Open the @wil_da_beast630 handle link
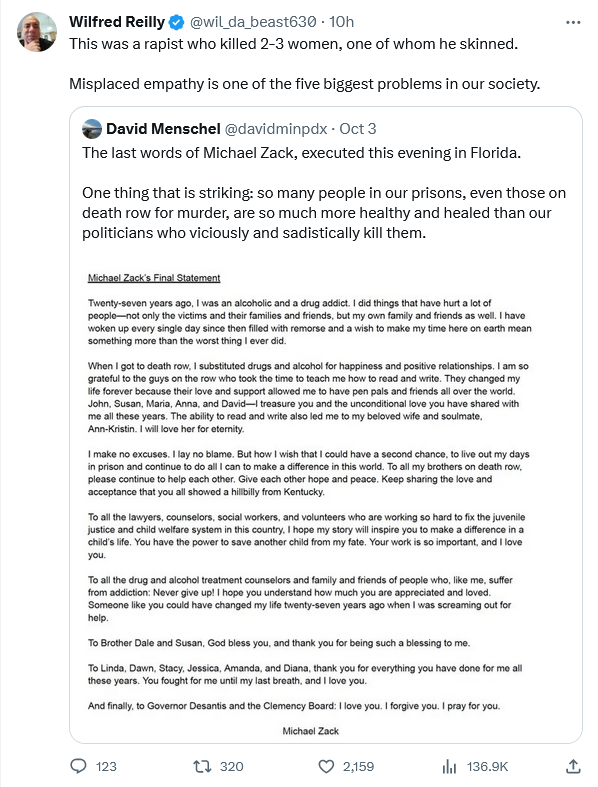Image resolution: width=598 pixels, height=787 pixels. pyautogui.click(x=253, y=22)
